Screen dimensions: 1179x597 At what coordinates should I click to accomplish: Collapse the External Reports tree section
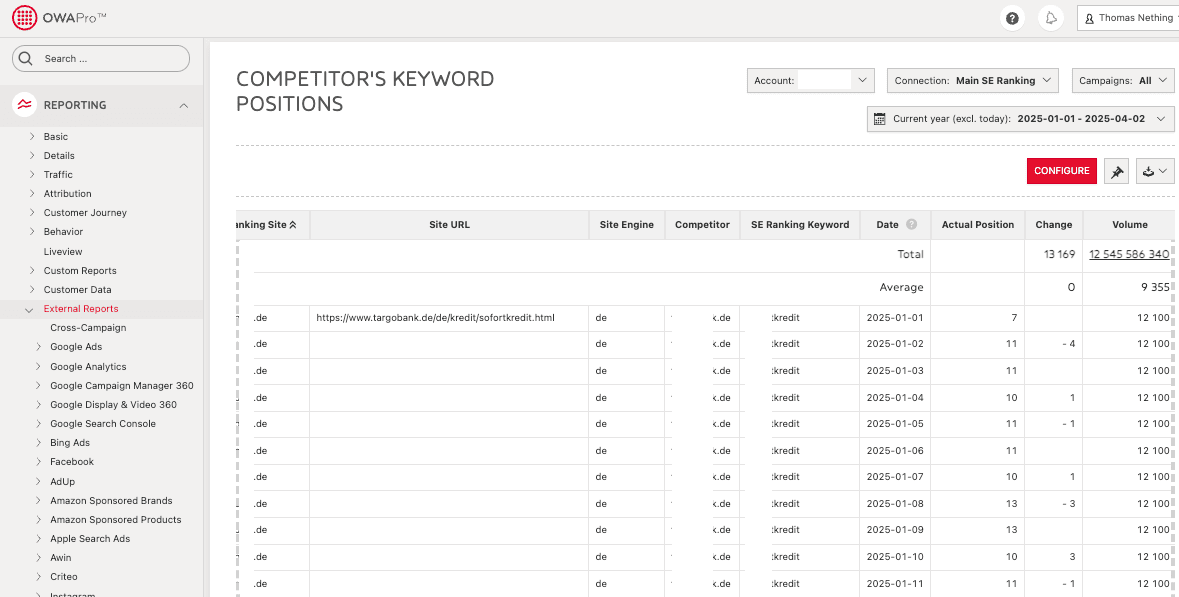tap(30, 309)
